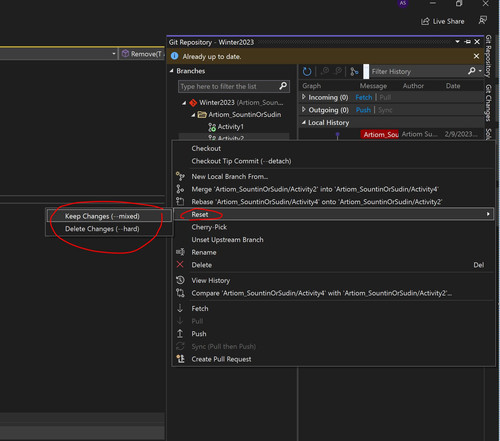Click the pin icon of Git Repository panel

pos(468,42)
